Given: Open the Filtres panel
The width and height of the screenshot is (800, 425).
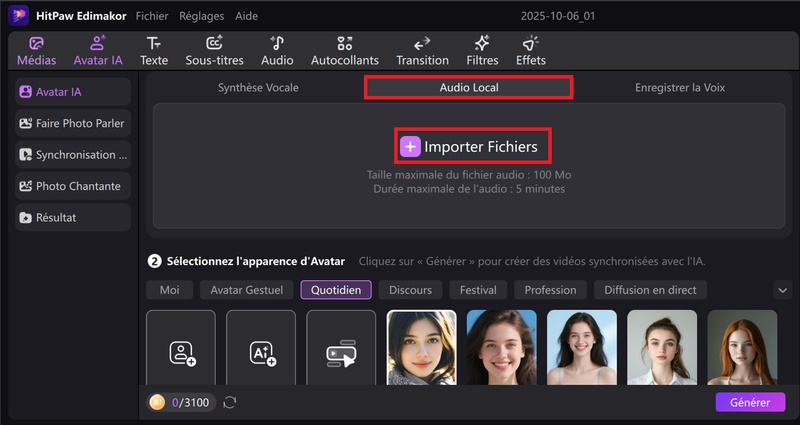Looking at the screenshot, I should [482, 51].
